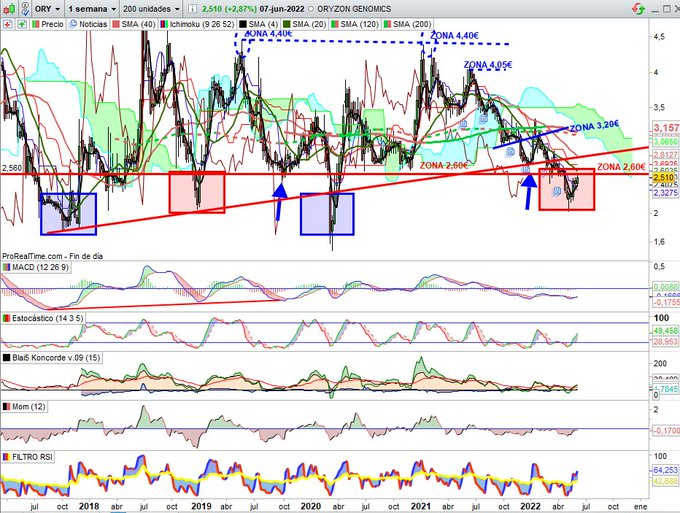Click the -0,1755 MACD value tag
The width and height of the screenshot is (680, 513).
665,302
